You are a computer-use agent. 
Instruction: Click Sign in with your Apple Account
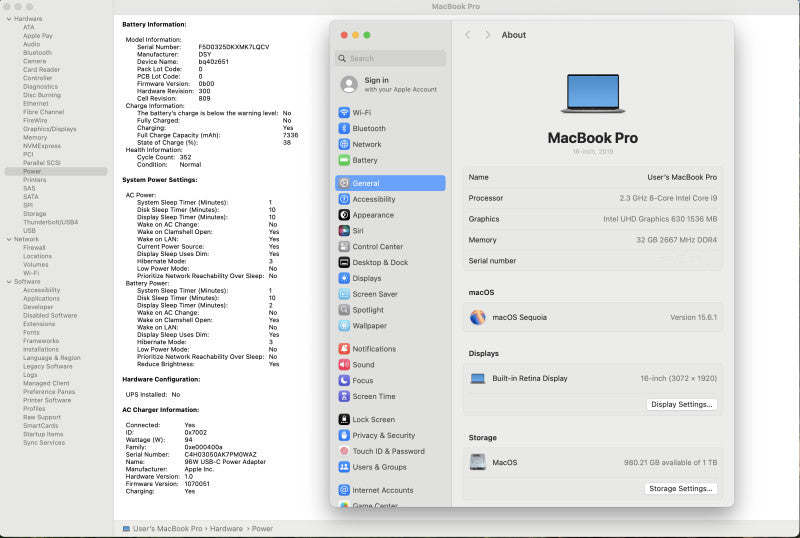coord(401,84)
